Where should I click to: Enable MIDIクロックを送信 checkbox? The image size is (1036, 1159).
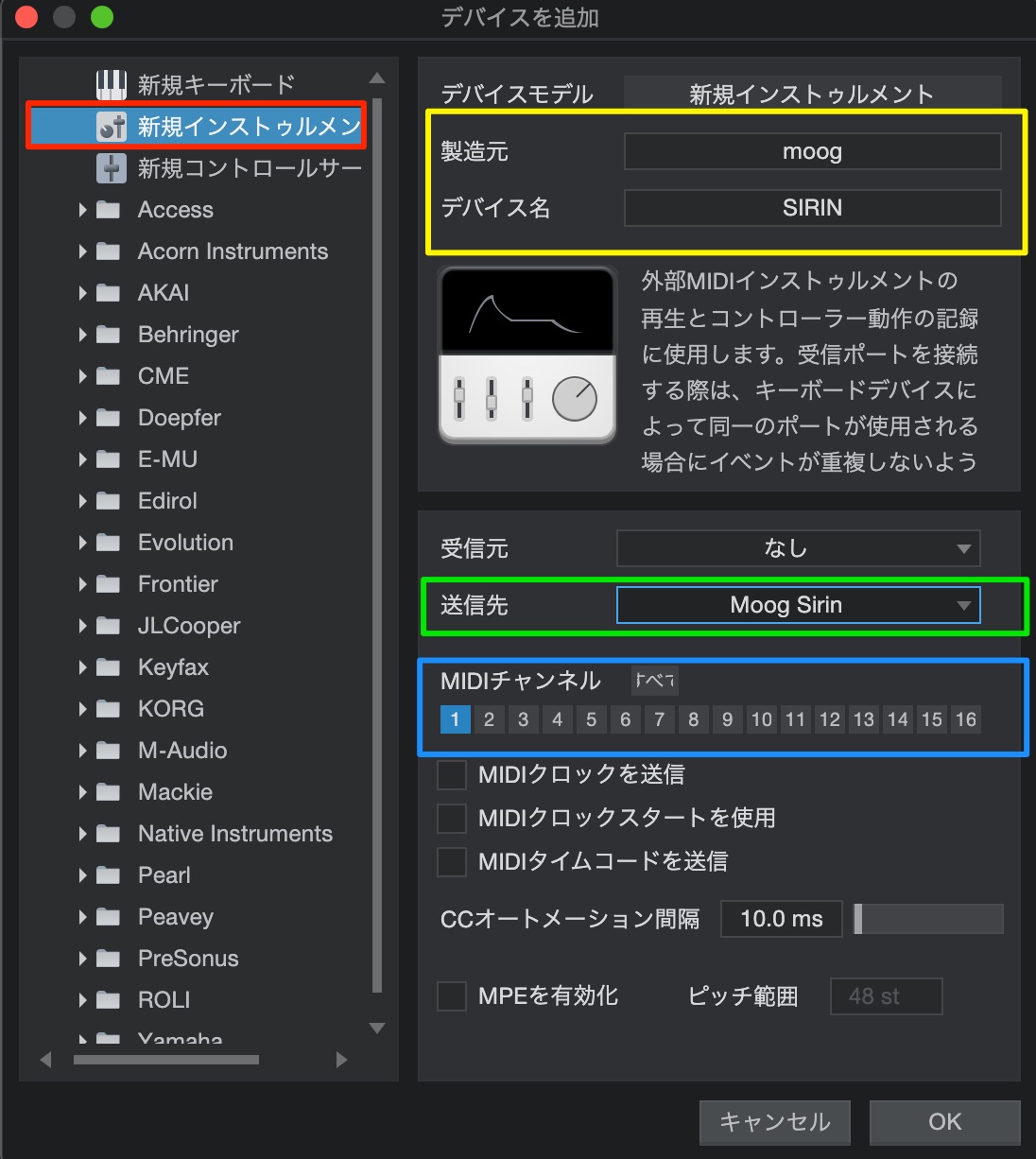(x=452, y=774)
